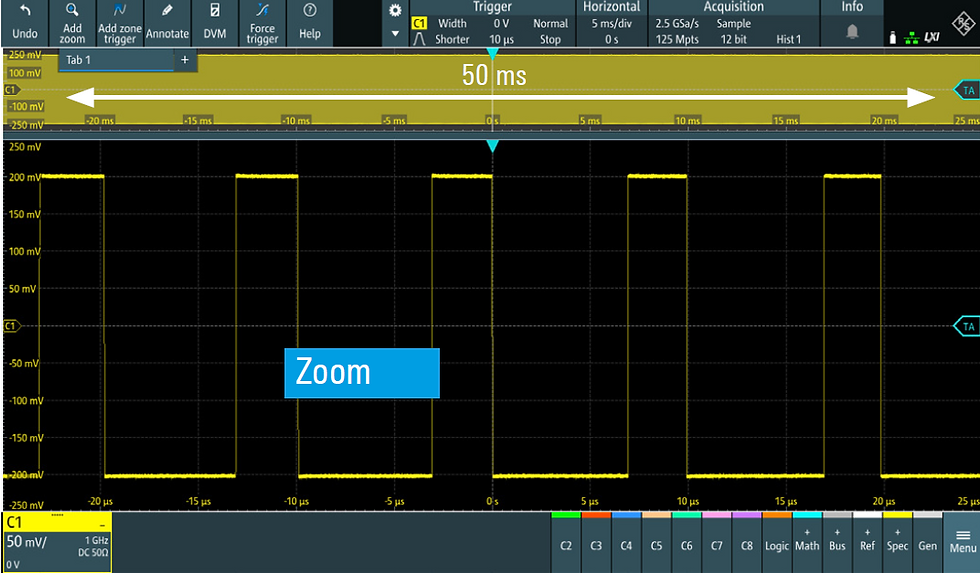
Task: Add a new tab with plus button
Action: pos(184,60)
